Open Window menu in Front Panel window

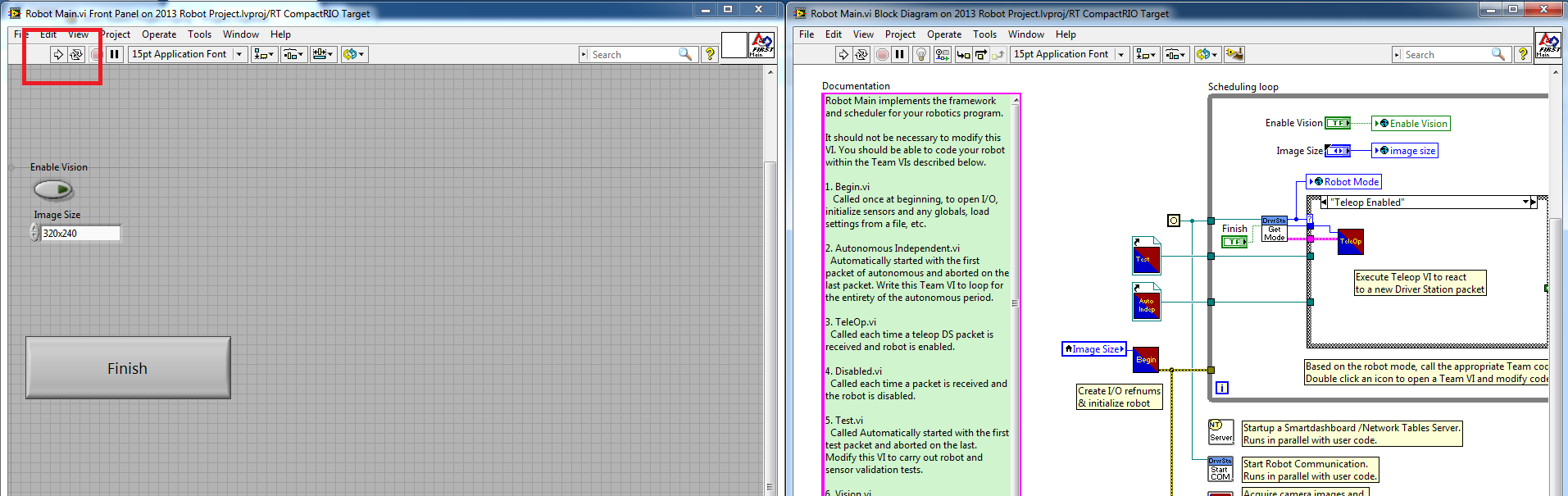coord(241,34)
